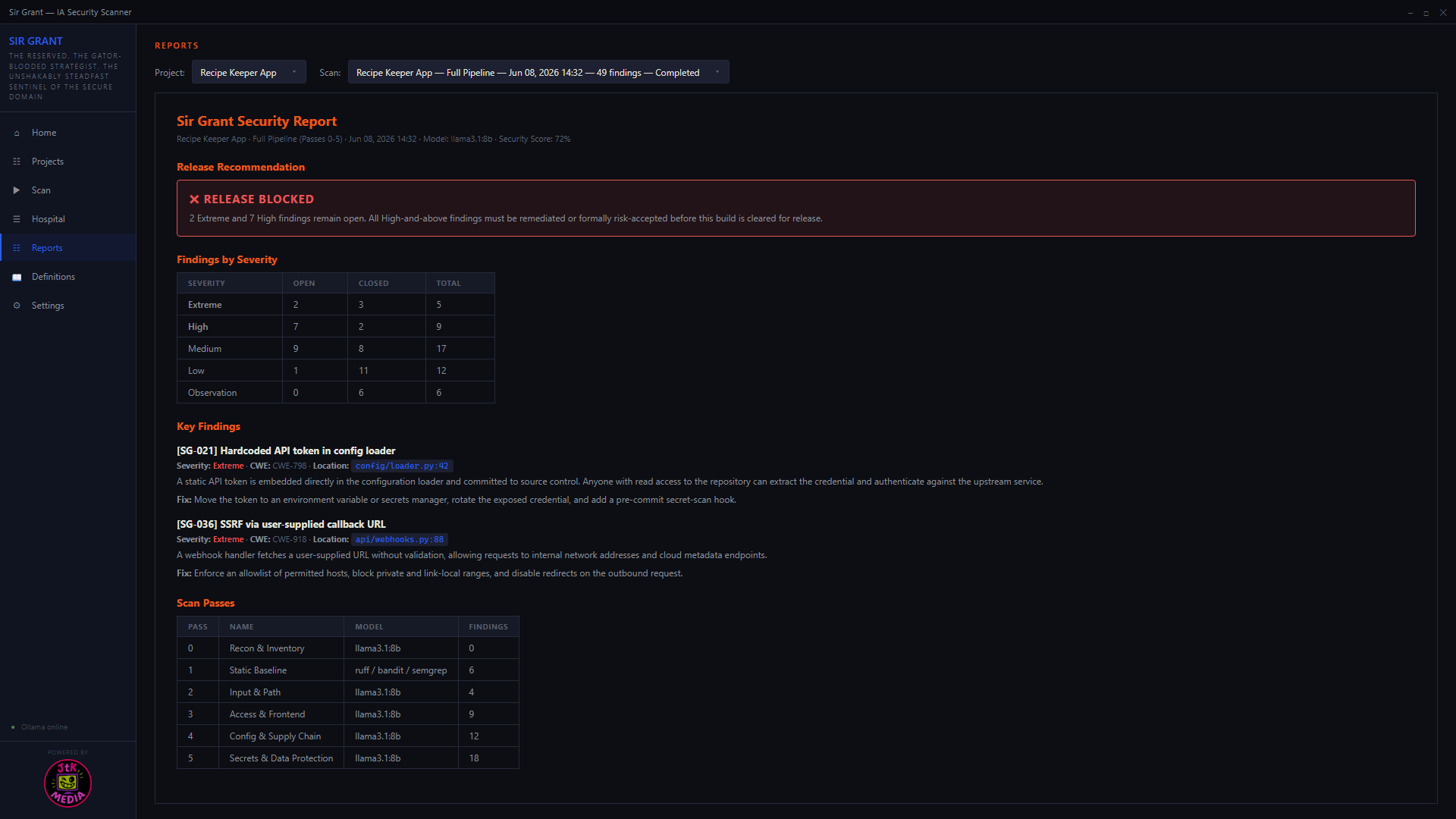Click the RELEASE BLOCKED banner text
Image resolution: width=1456 pixels, height=819 pixels.
(x=259, y=199)
